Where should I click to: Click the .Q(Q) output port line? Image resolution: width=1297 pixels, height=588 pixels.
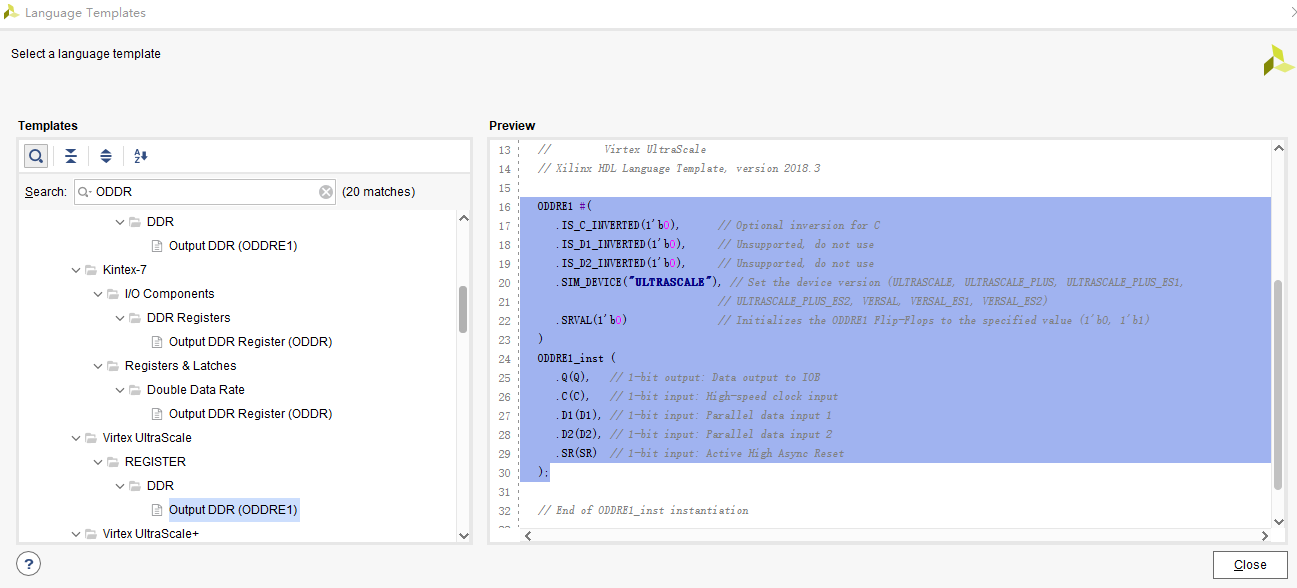point(573,377)
